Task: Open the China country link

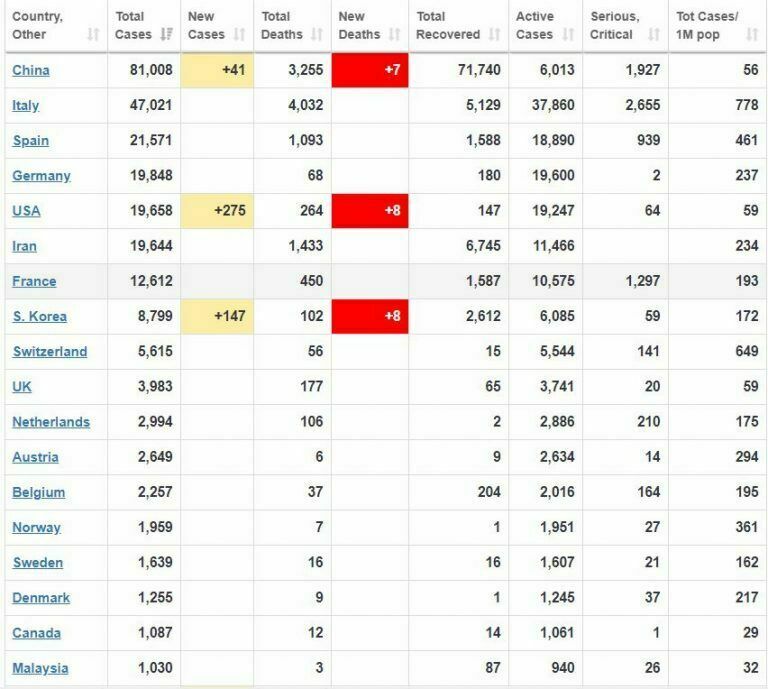Action: click(x=31, y=70)
